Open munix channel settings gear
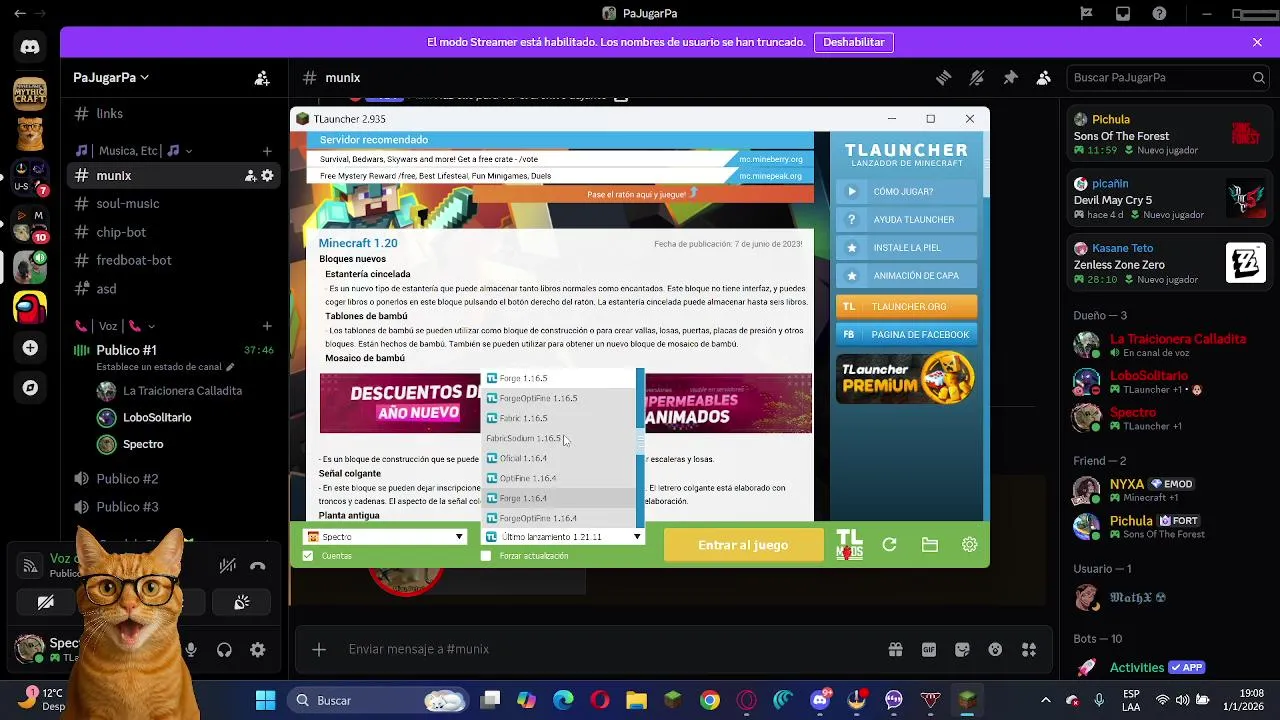The height and width of the screenshot is (720, 1280). click(x=267, y=176)
